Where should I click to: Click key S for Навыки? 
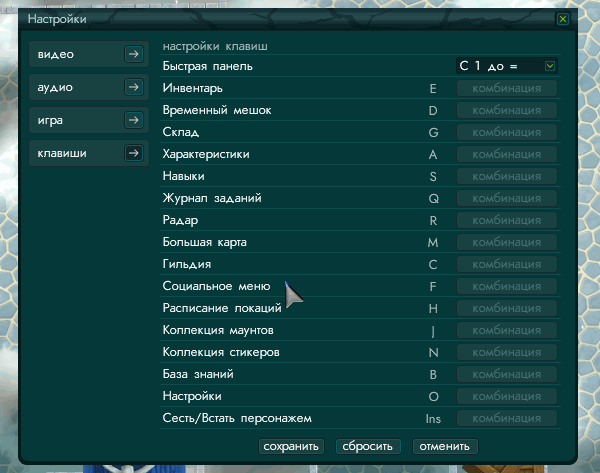tap(433, 176)
